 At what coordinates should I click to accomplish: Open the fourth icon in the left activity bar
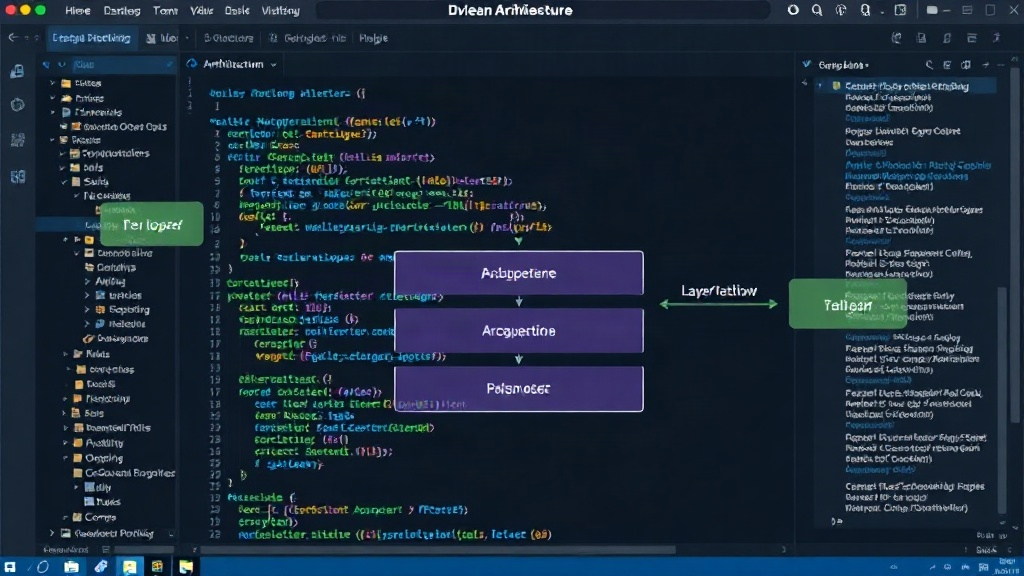18,176
